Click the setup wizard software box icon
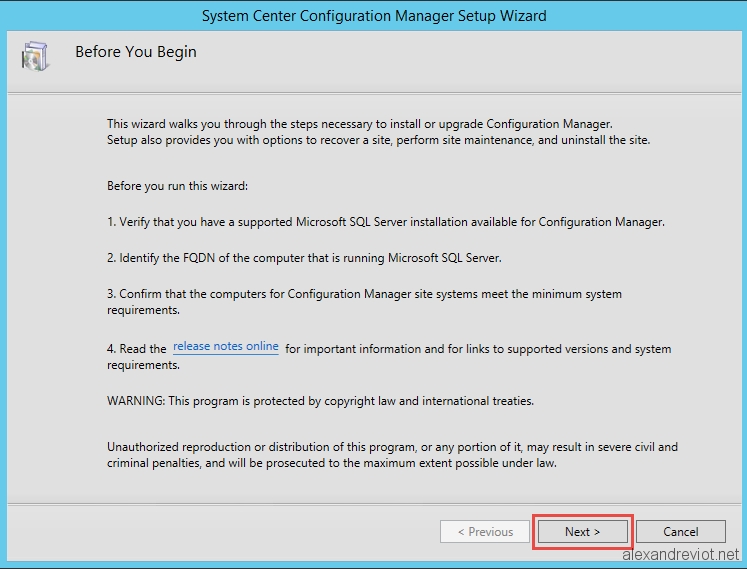Viewport: 747px width, 569px height. click(35, 56)
